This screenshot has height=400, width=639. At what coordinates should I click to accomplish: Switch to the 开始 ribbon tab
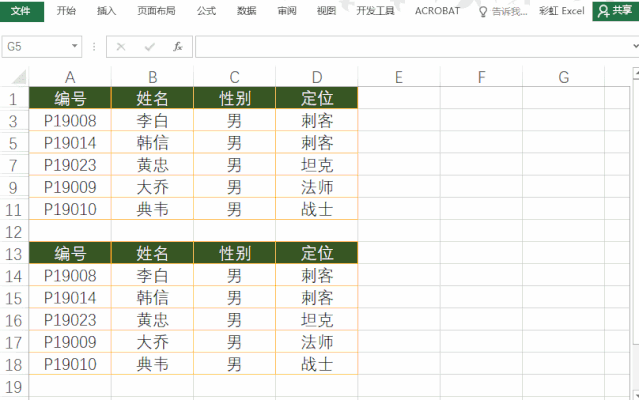66,11
